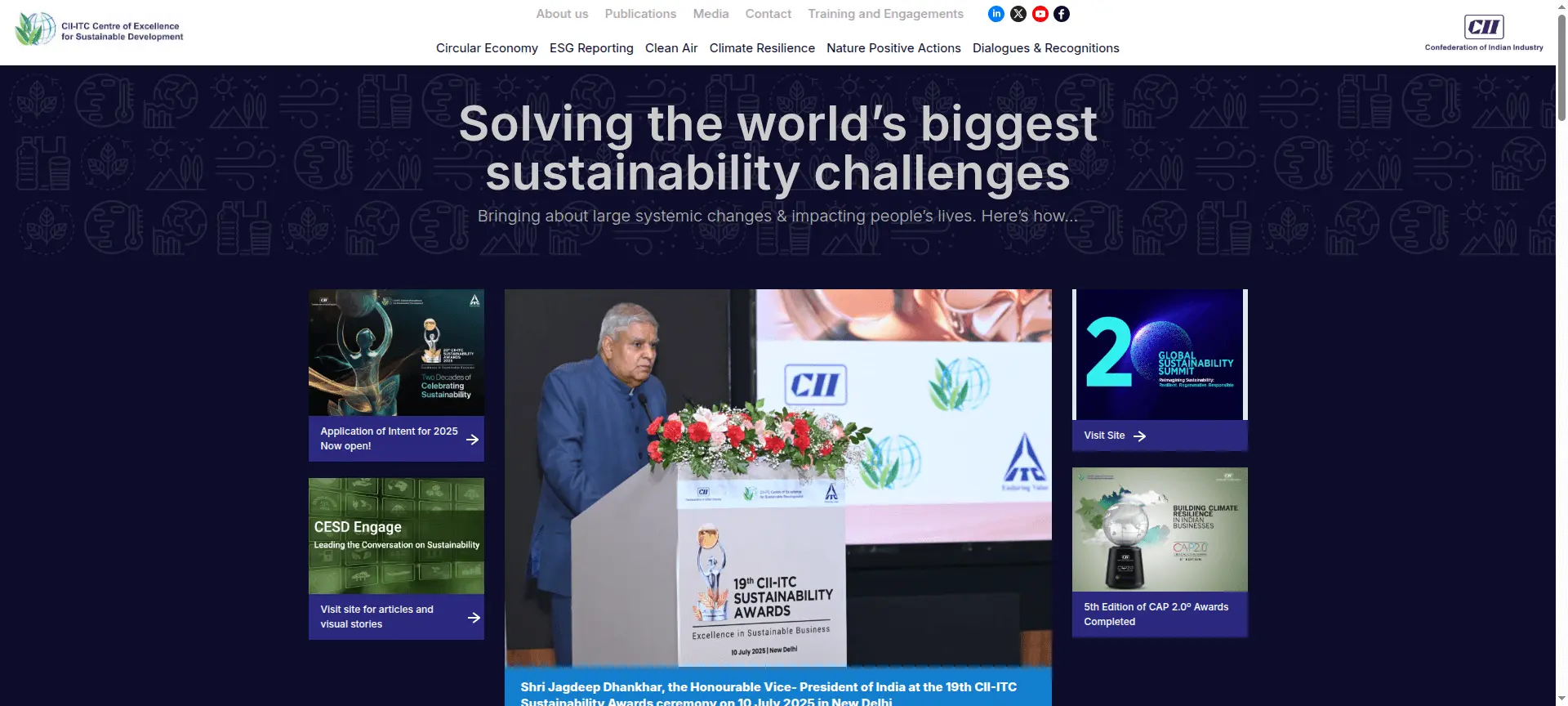Open the X (Twitter) social icon

(x=1018, y=14)
